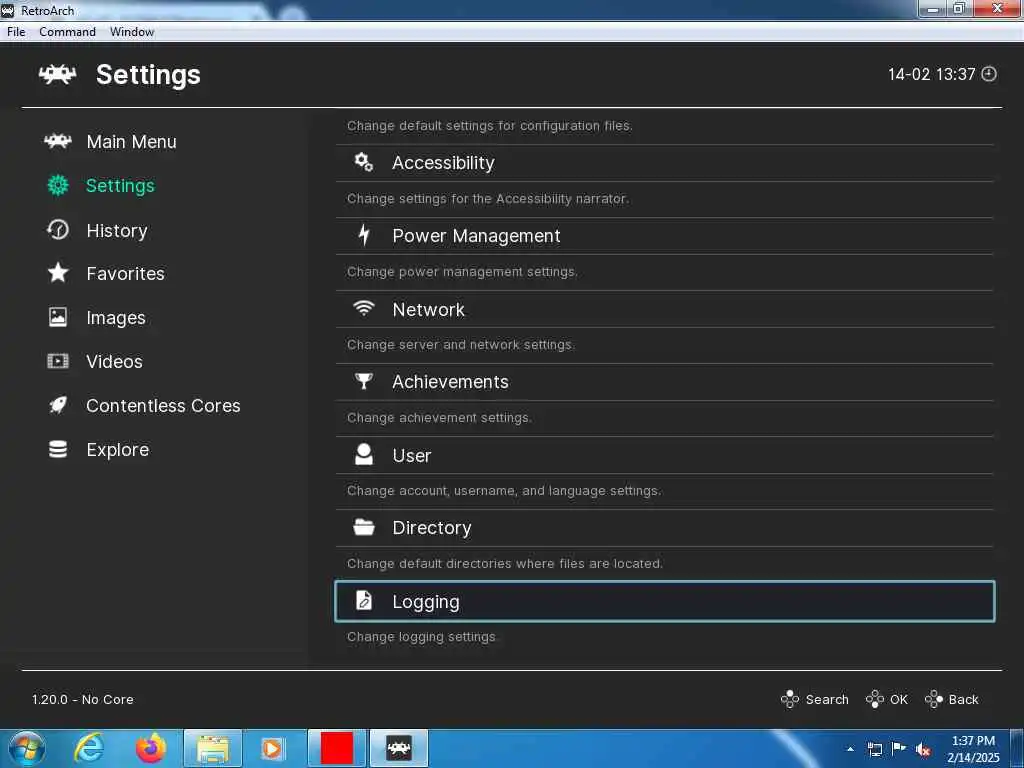Click 'Change logging settings.' description

click(x=422, y=637)
